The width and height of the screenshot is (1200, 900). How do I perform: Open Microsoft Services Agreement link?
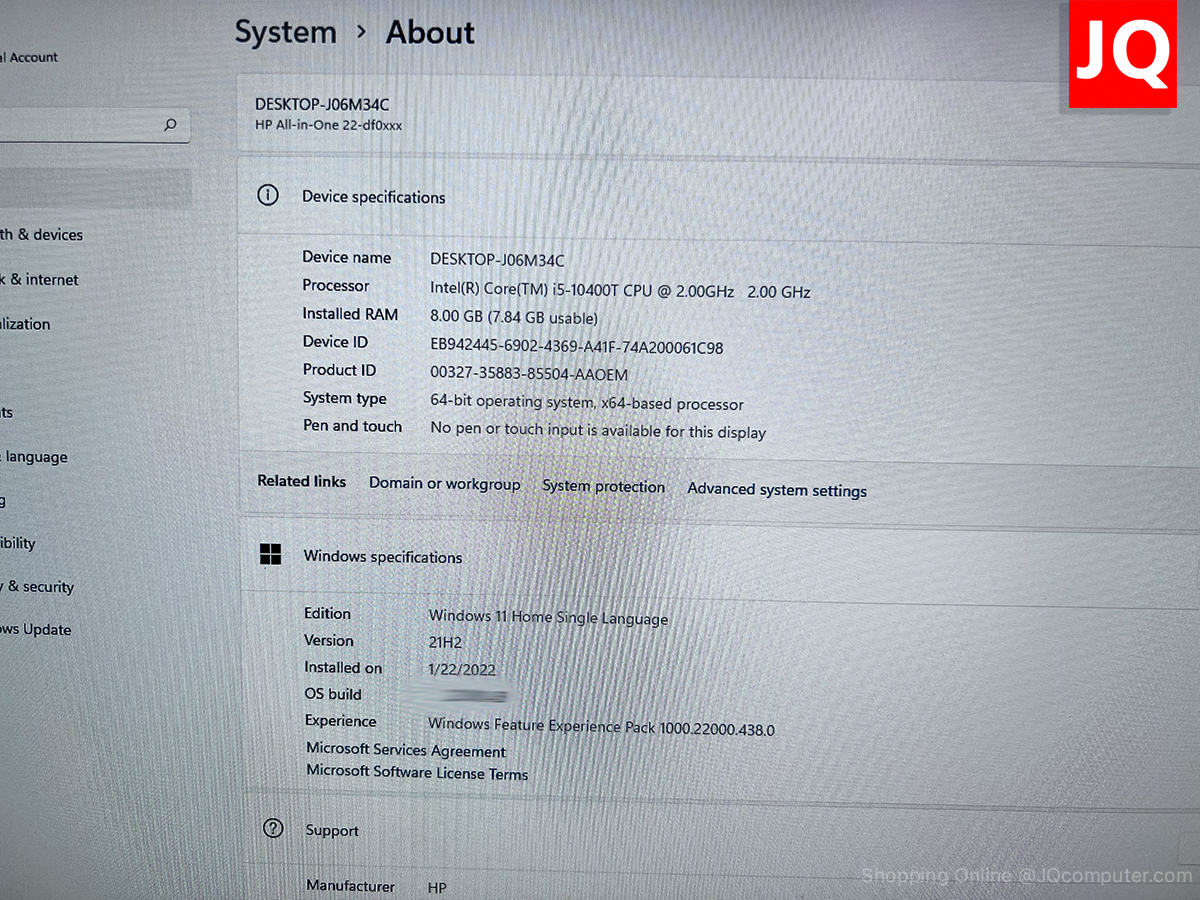pyautogui.click(x=406, y=750)
